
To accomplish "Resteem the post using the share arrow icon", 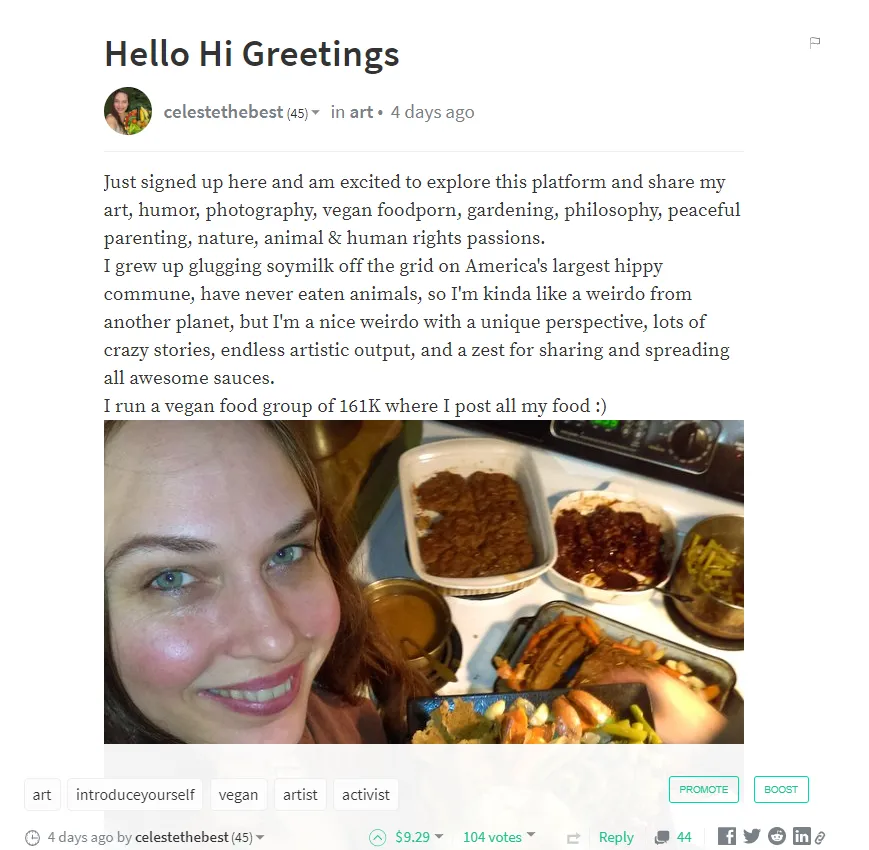I will (574, 838).
